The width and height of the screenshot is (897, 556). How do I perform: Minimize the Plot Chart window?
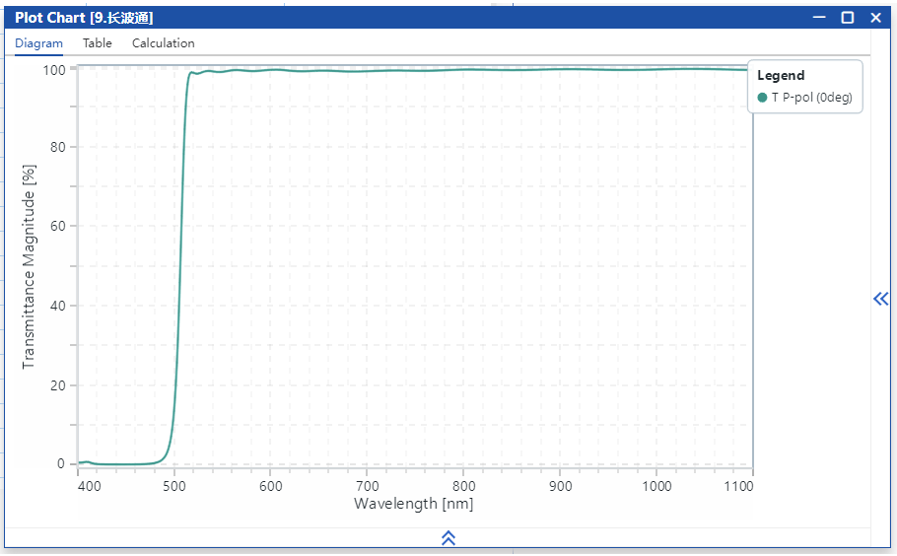(819, 18)
